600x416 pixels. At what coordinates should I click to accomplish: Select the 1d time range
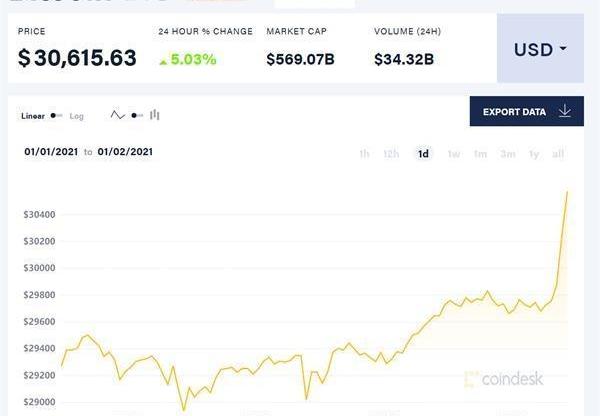(x=423, y=154)
